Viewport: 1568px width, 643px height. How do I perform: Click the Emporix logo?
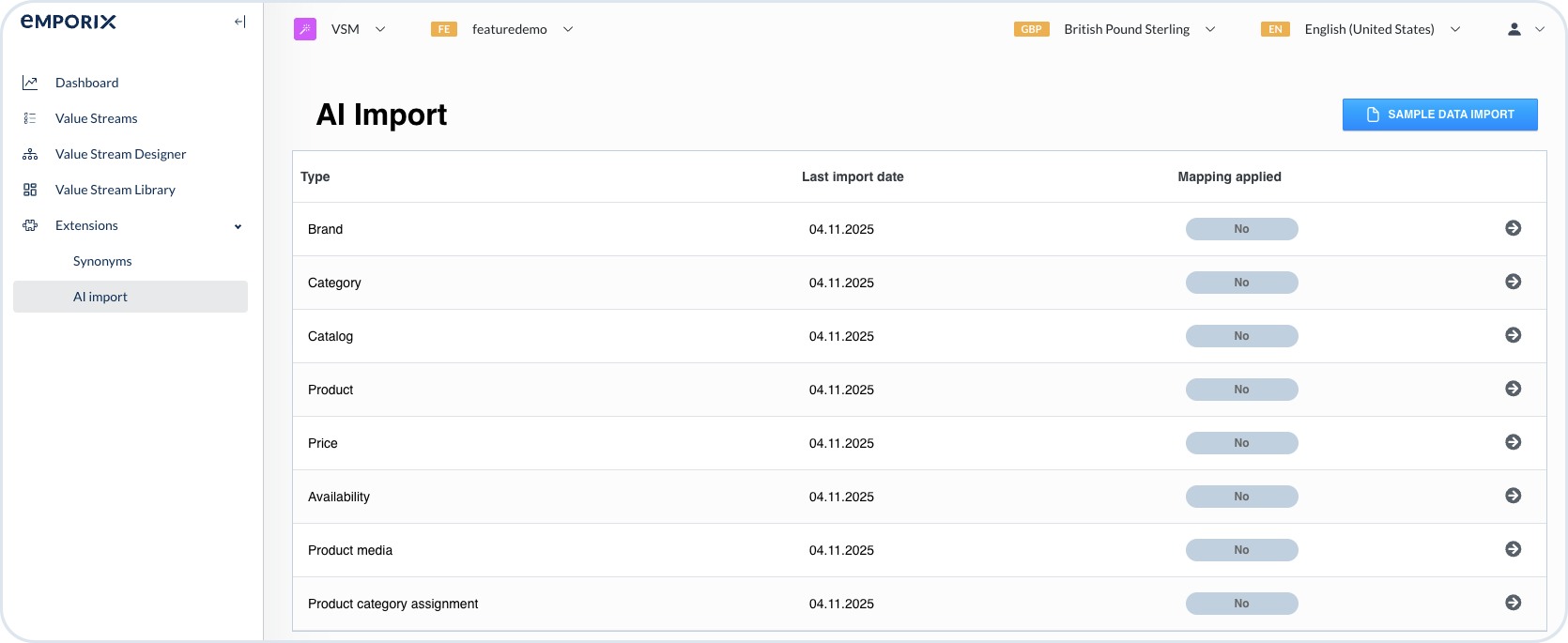(x=69, y=22)
